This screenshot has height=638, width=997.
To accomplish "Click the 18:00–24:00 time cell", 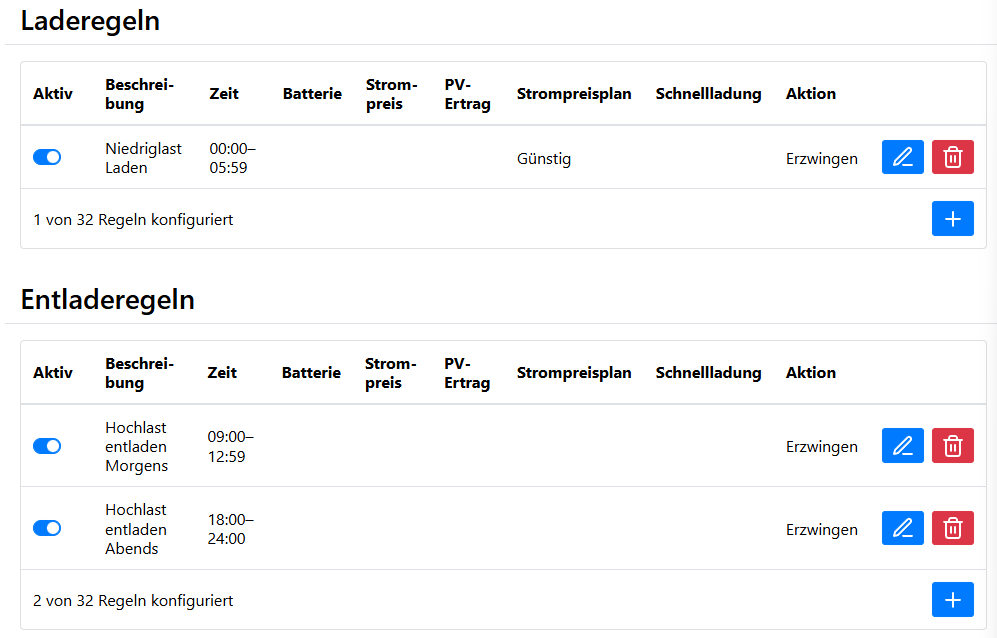I will point(231,529).
